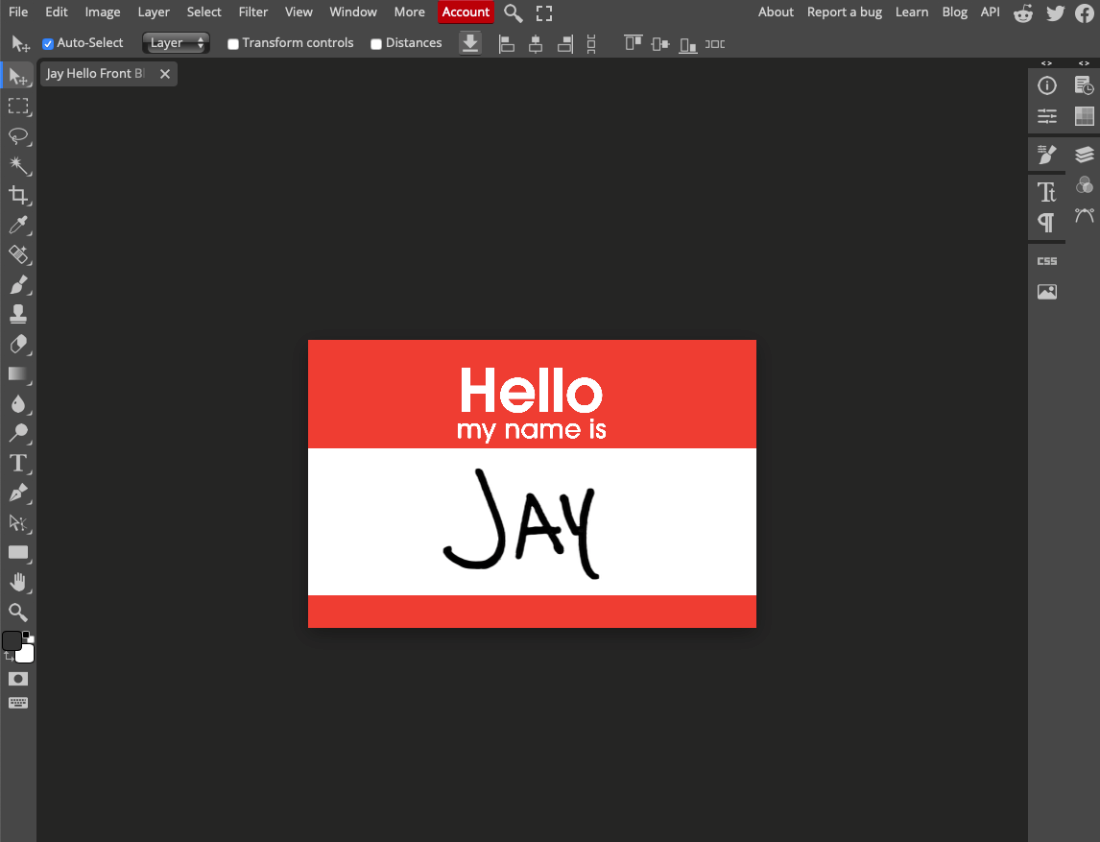
Task: Select the Move tool
Action: tap(18, 76)
